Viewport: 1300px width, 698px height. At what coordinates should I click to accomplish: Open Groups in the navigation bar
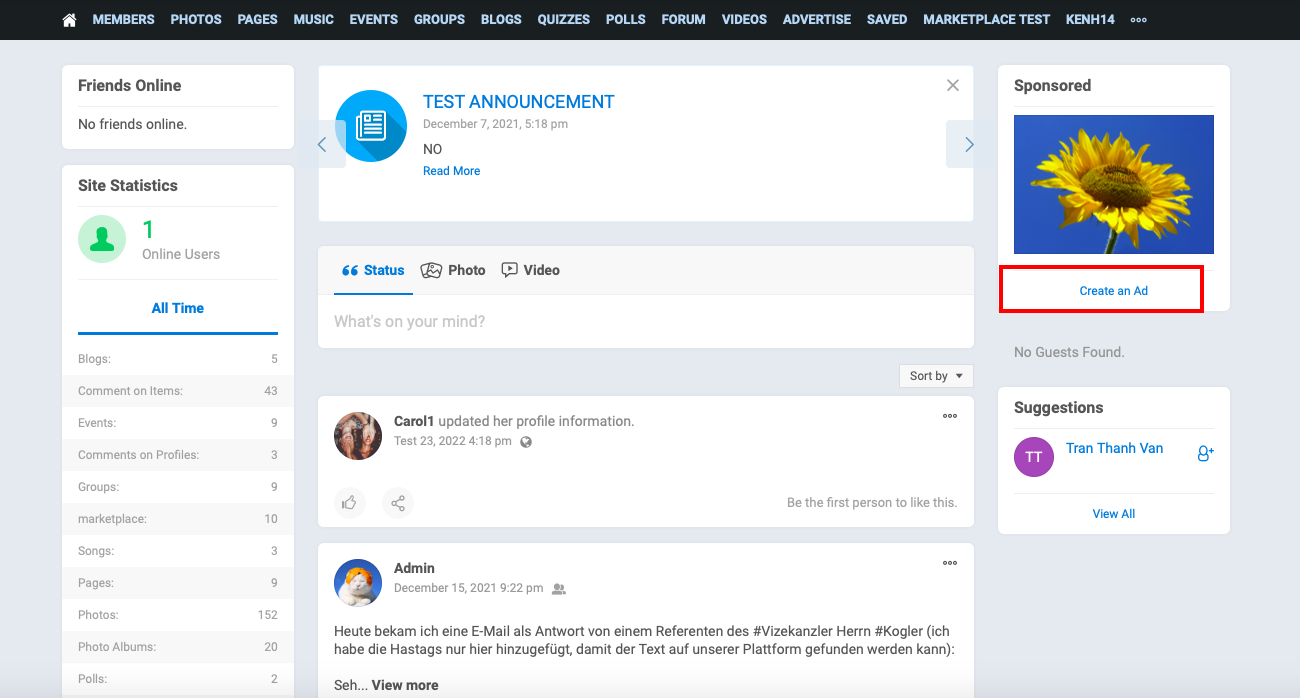coord(439,19)
